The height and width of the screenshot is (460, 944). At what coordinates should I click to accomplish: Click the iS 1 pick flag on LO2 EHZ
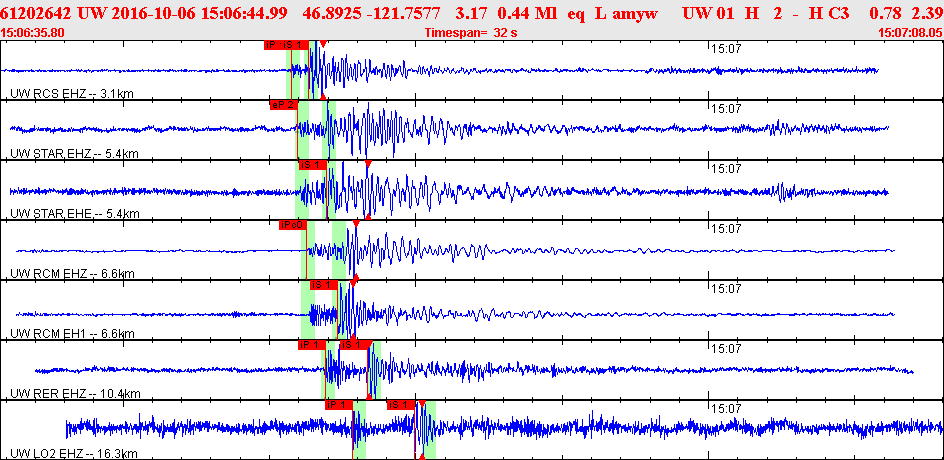[x=401, y=405]
